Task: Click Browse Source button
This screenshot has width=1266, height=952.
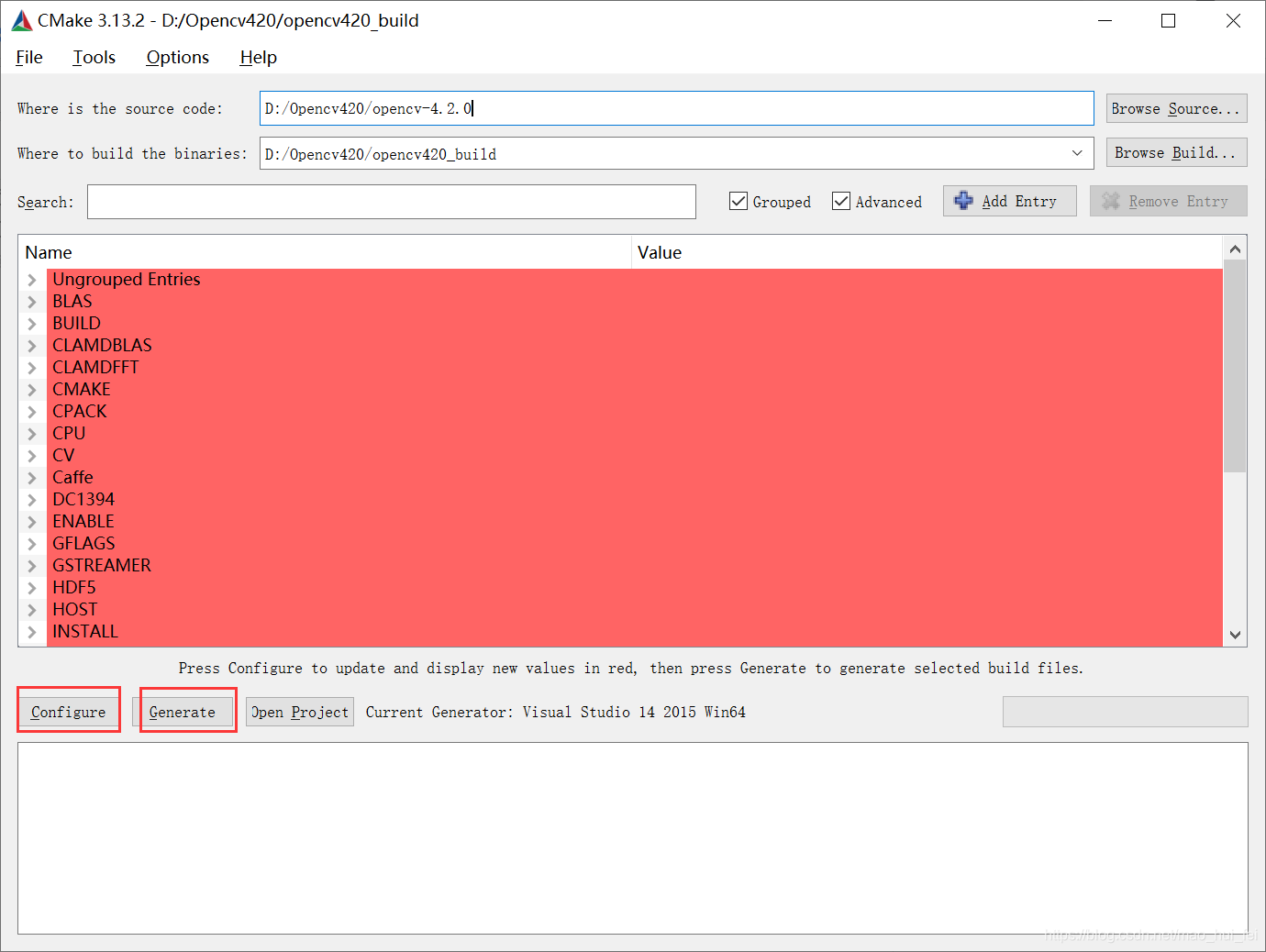Action: click(1176, 108)
